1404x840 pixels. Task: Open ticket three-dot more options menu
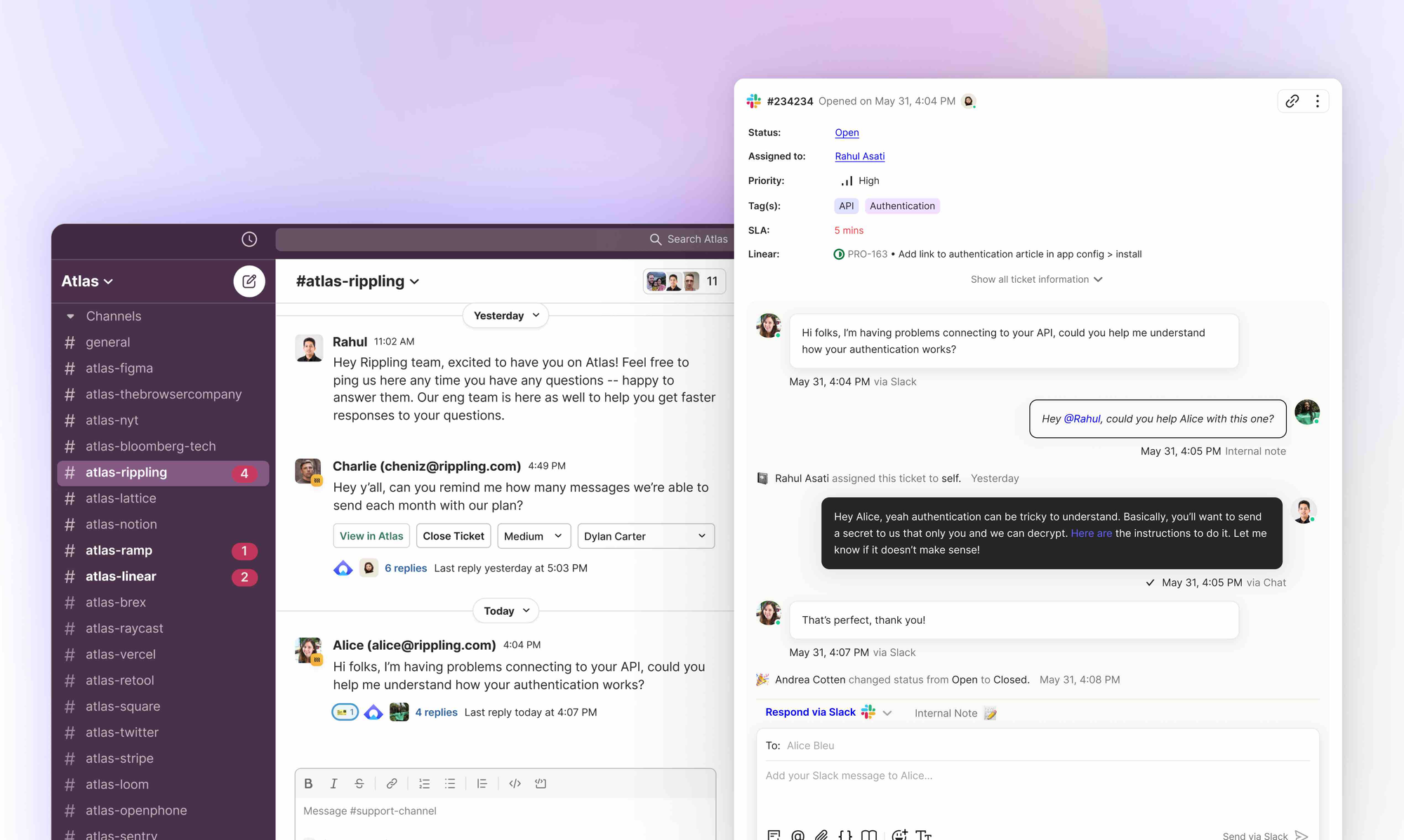1317,101
